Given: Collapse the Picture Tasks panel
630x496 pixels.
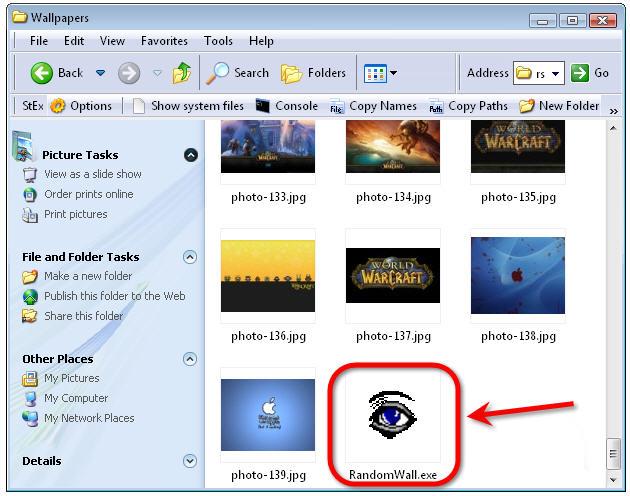Looking at the screenshot, I should pos(190,155).
